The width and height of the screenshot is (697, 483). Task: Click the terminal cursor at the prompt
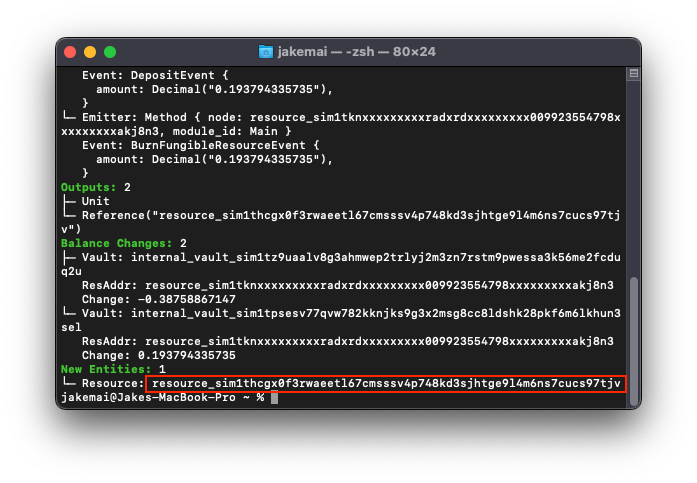274,398
